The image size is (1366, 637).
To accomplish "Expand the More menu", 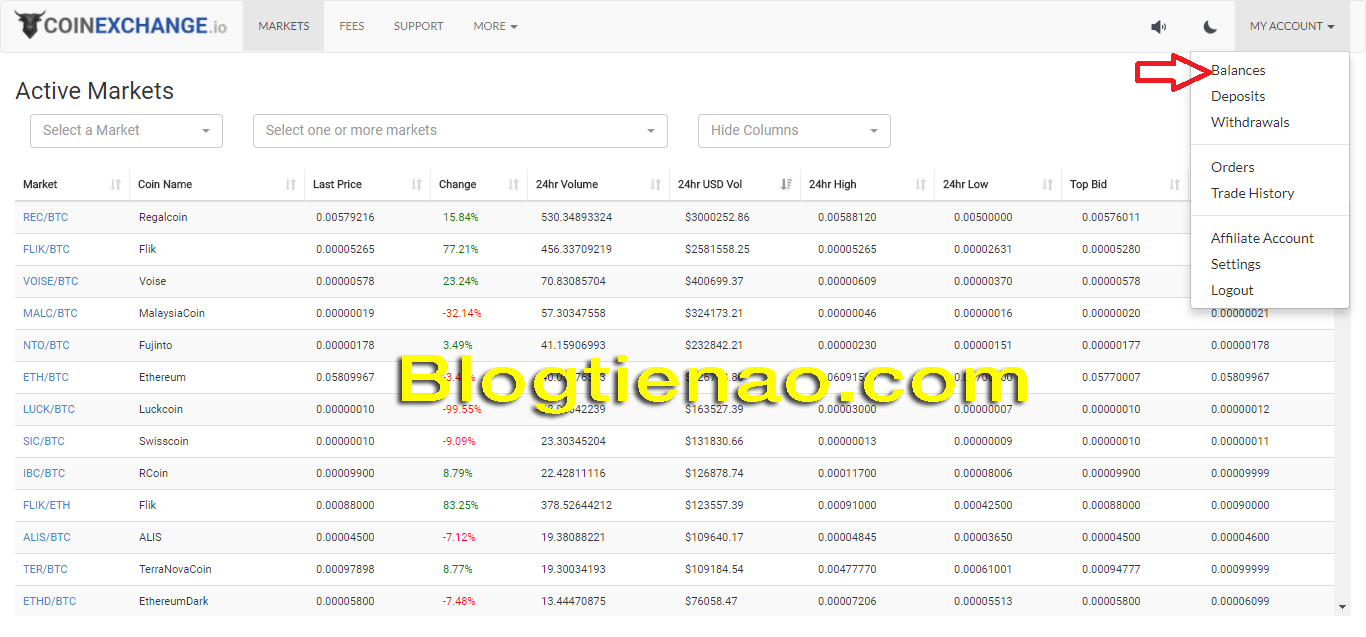I will (495, 26).
